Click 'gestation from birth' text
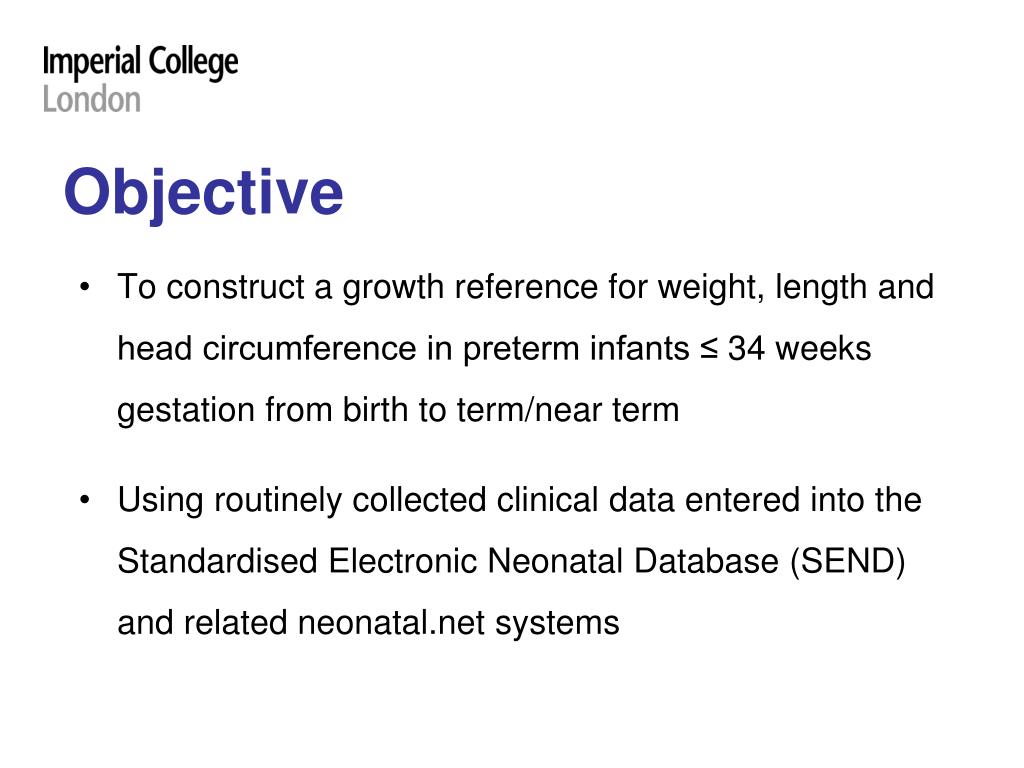 [262, 411]
